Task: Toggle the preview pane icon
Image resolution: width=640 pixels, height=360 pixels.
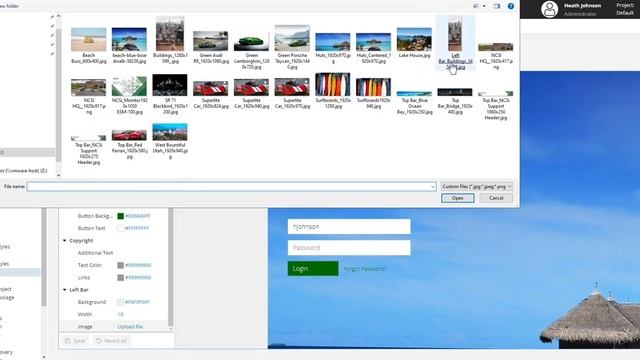Action: click(497, 6)
